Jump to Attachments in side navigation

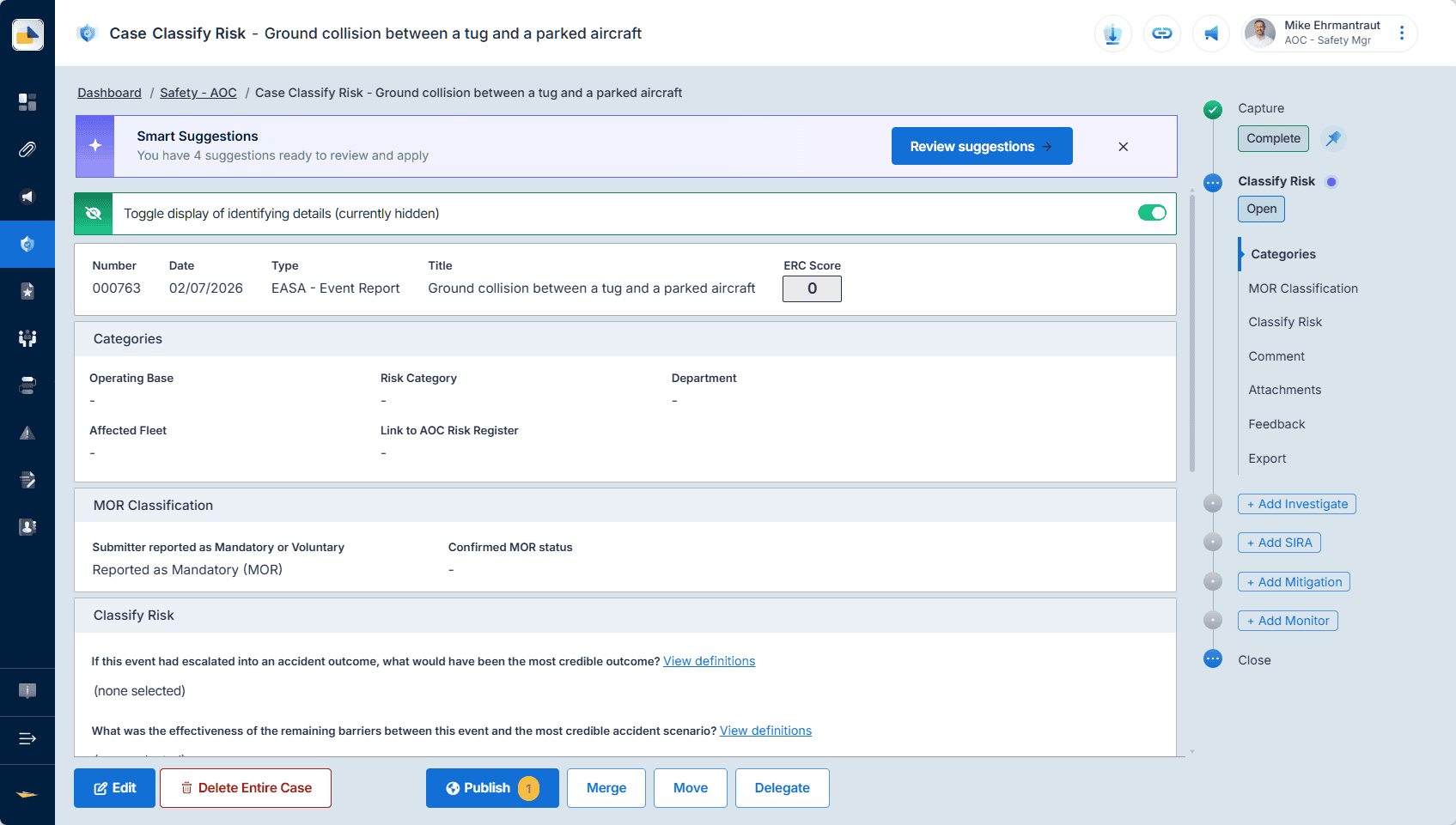pos(1285,390)
